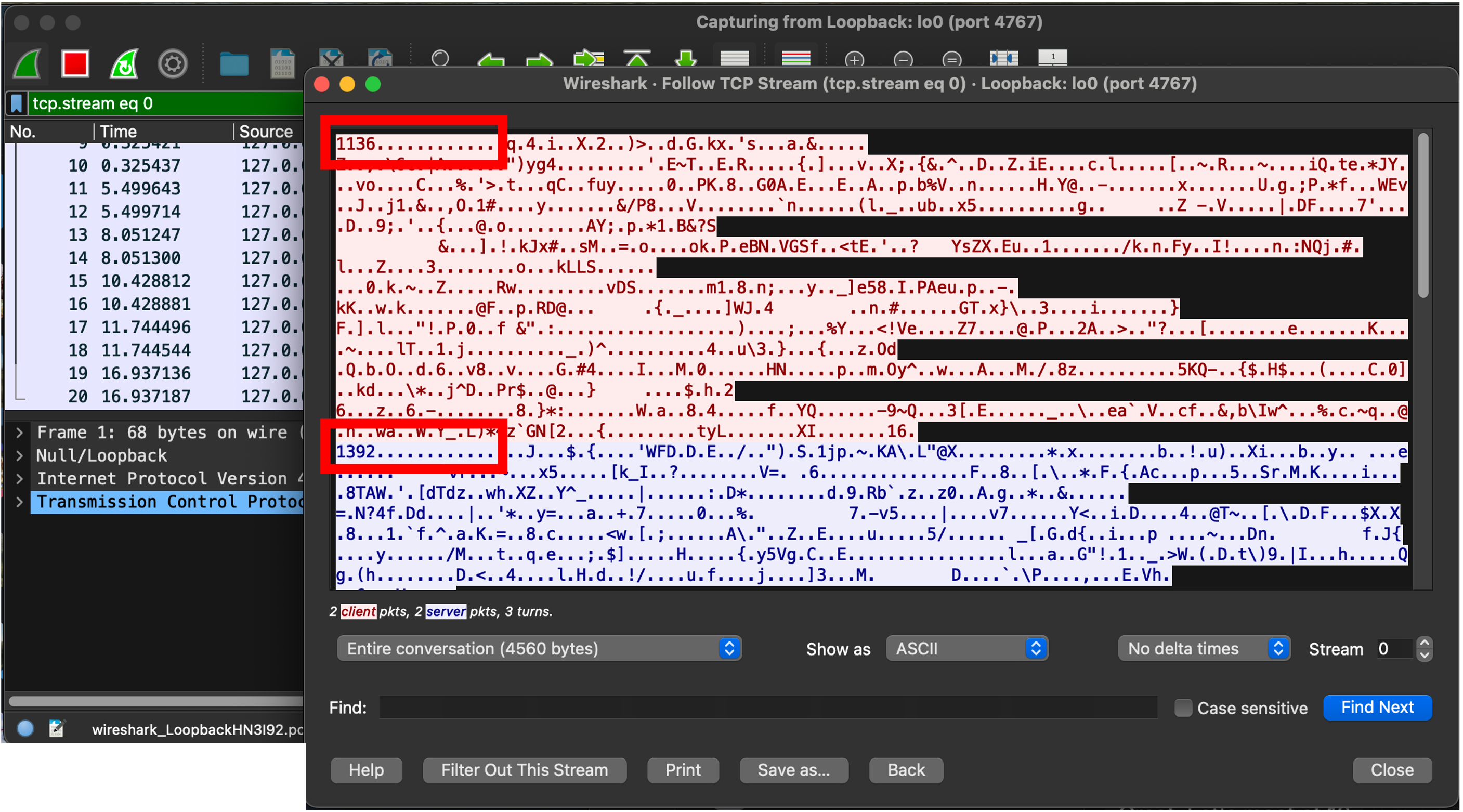Open a saved capture file

tap(234, 63)
